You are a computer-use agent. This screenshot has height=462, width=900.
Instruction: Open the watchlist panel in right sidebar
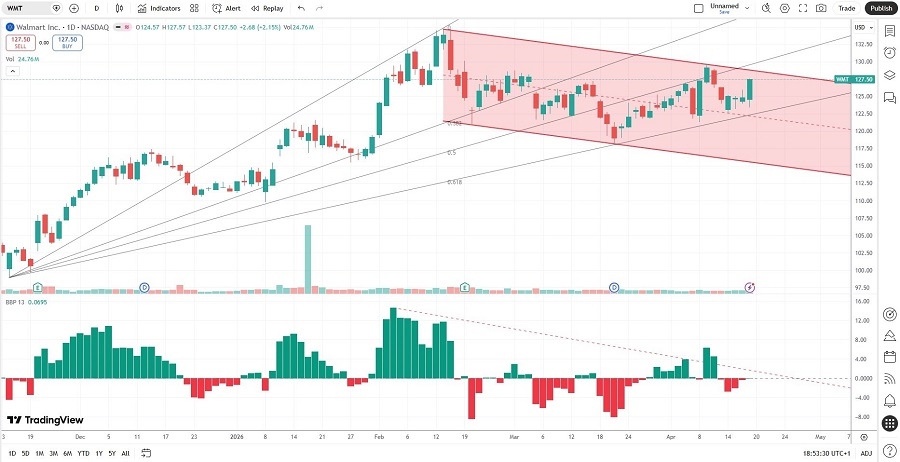(x=890, y=30)
